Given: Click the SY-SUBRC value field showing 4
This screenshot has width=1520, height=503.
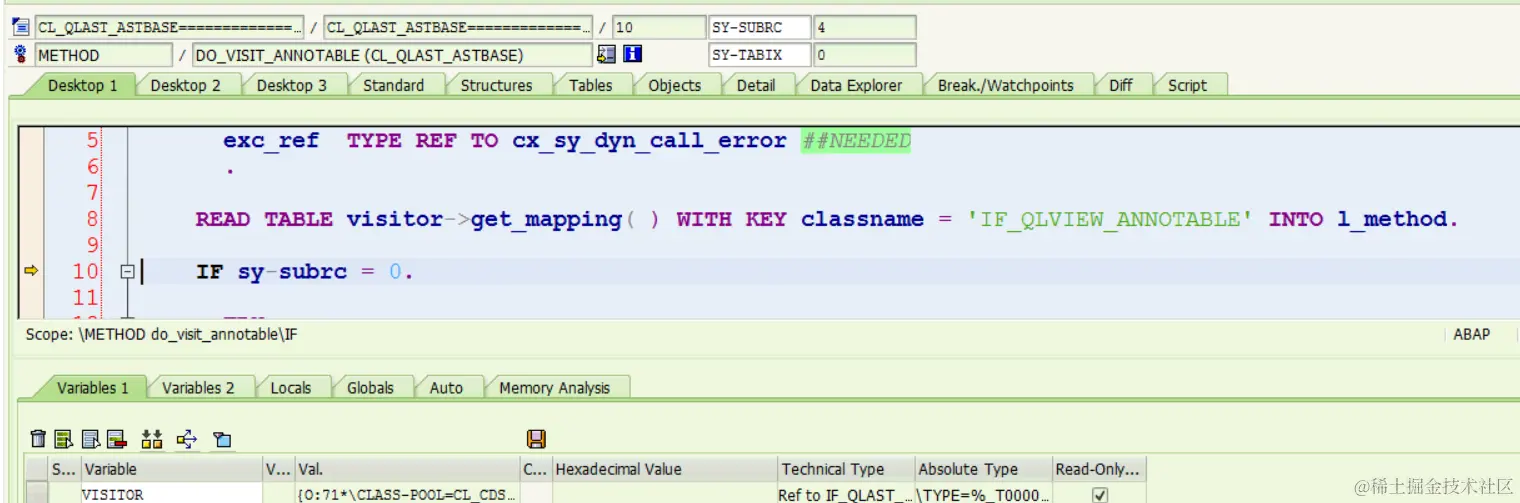Looking at the screenshot, I should (864, 28).
